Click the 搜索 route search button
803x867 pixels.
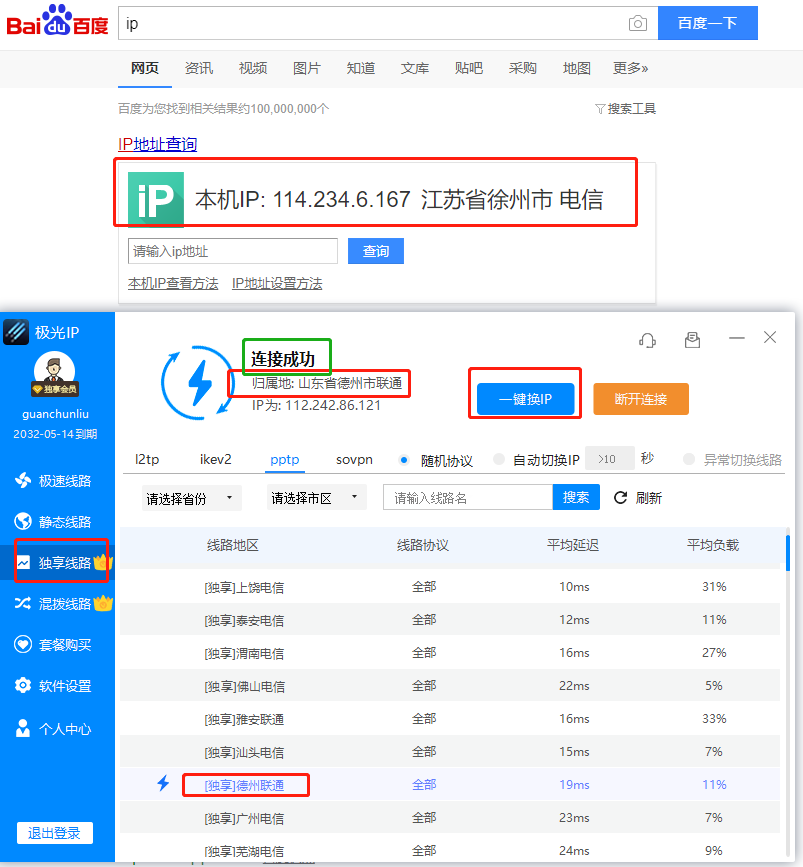coord(576,497)
